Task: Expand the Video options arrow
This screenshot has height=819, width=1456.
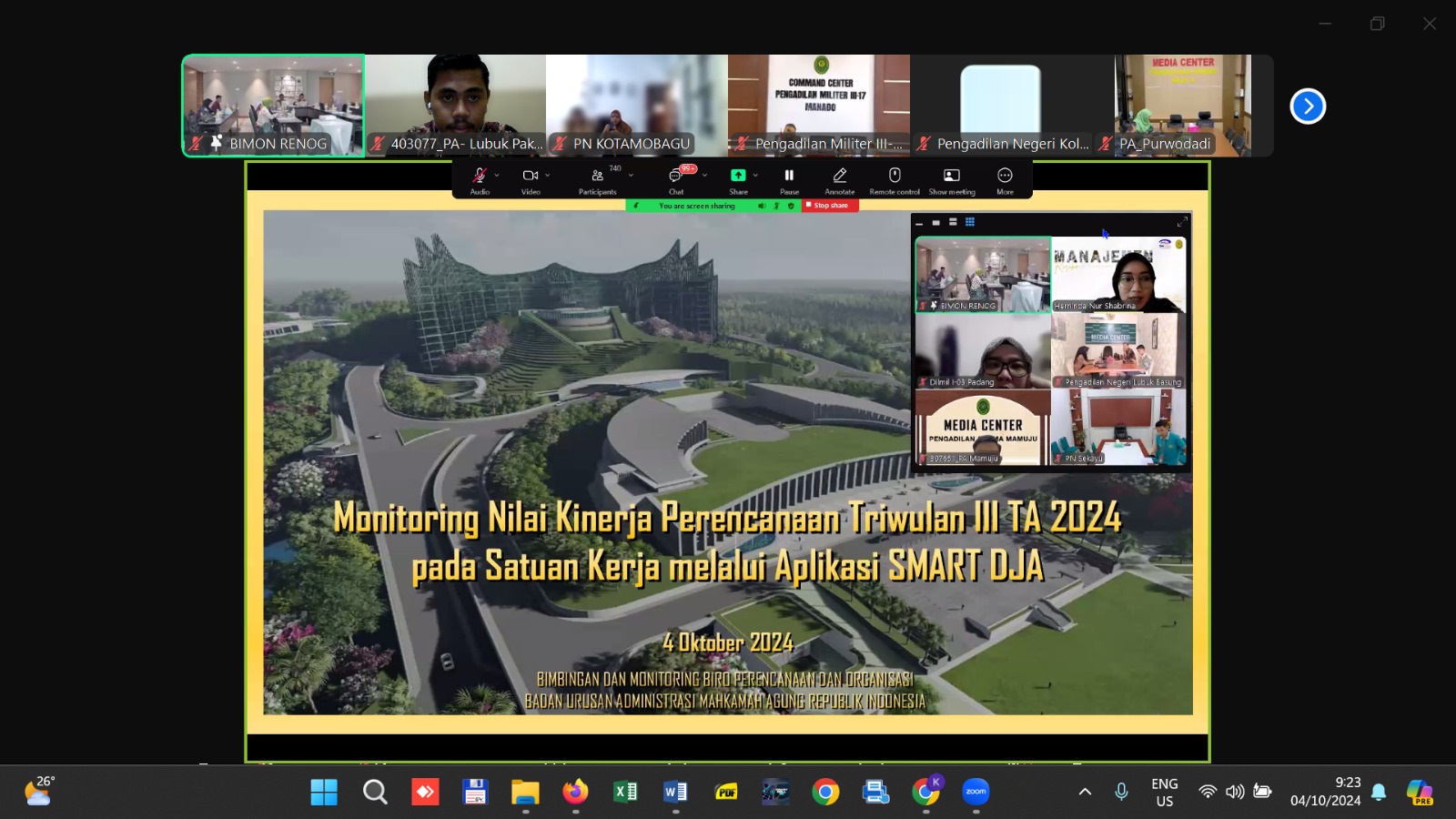Action: tap(548, 175)
